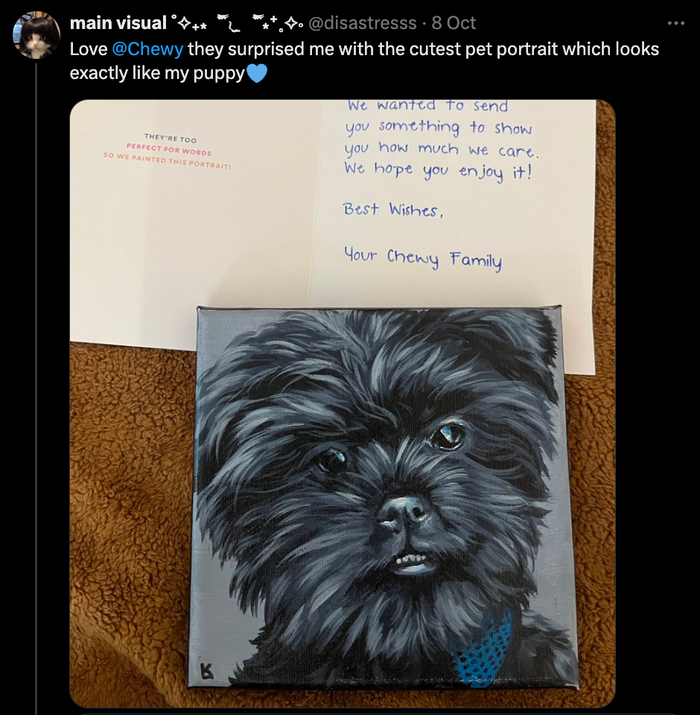
Task: Click the blue bandana in the painting
Action: click(x=486, y=651)
